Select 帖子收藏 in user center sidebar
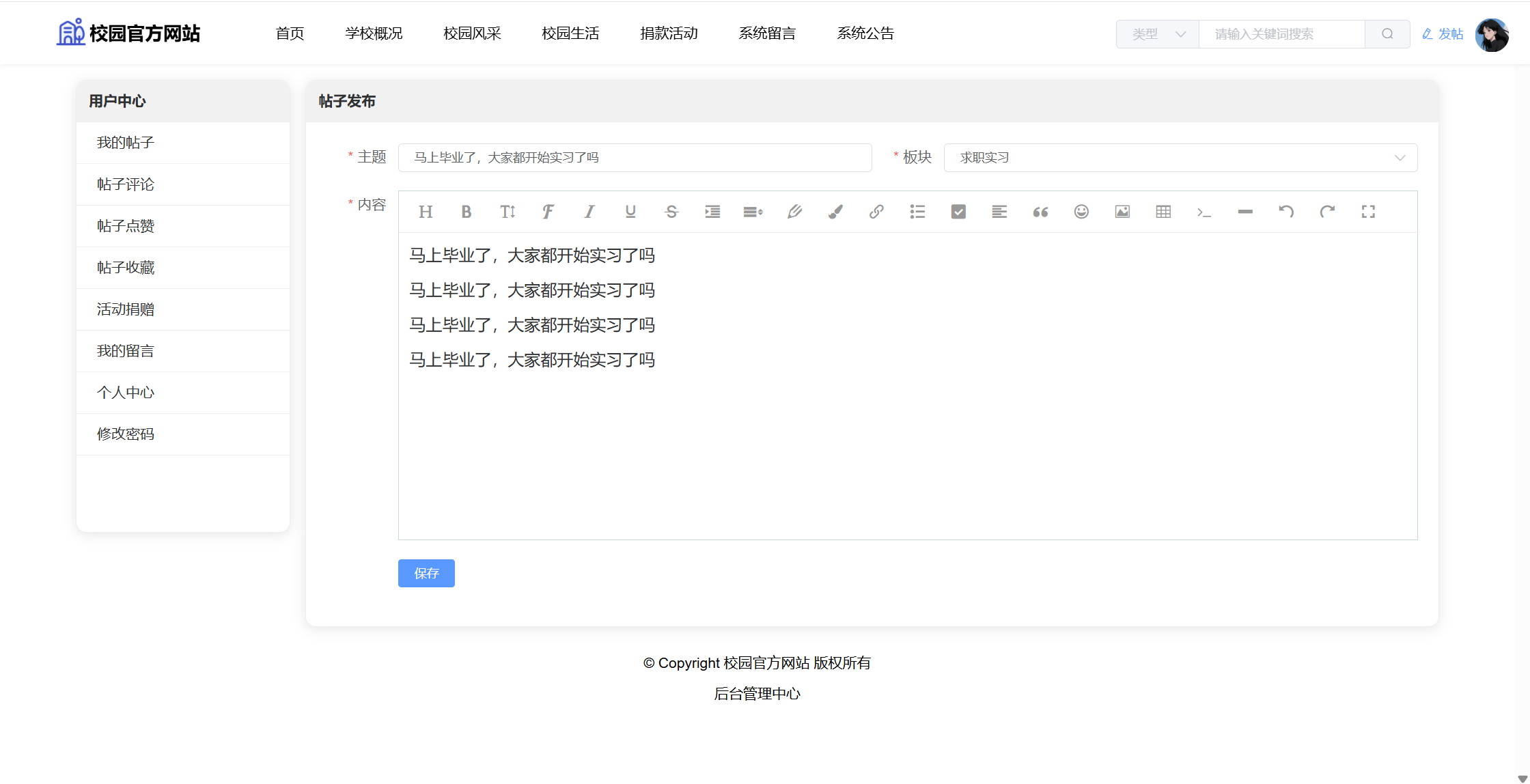Viewport: 1530px width, 784px height. [x=126, y=268]
